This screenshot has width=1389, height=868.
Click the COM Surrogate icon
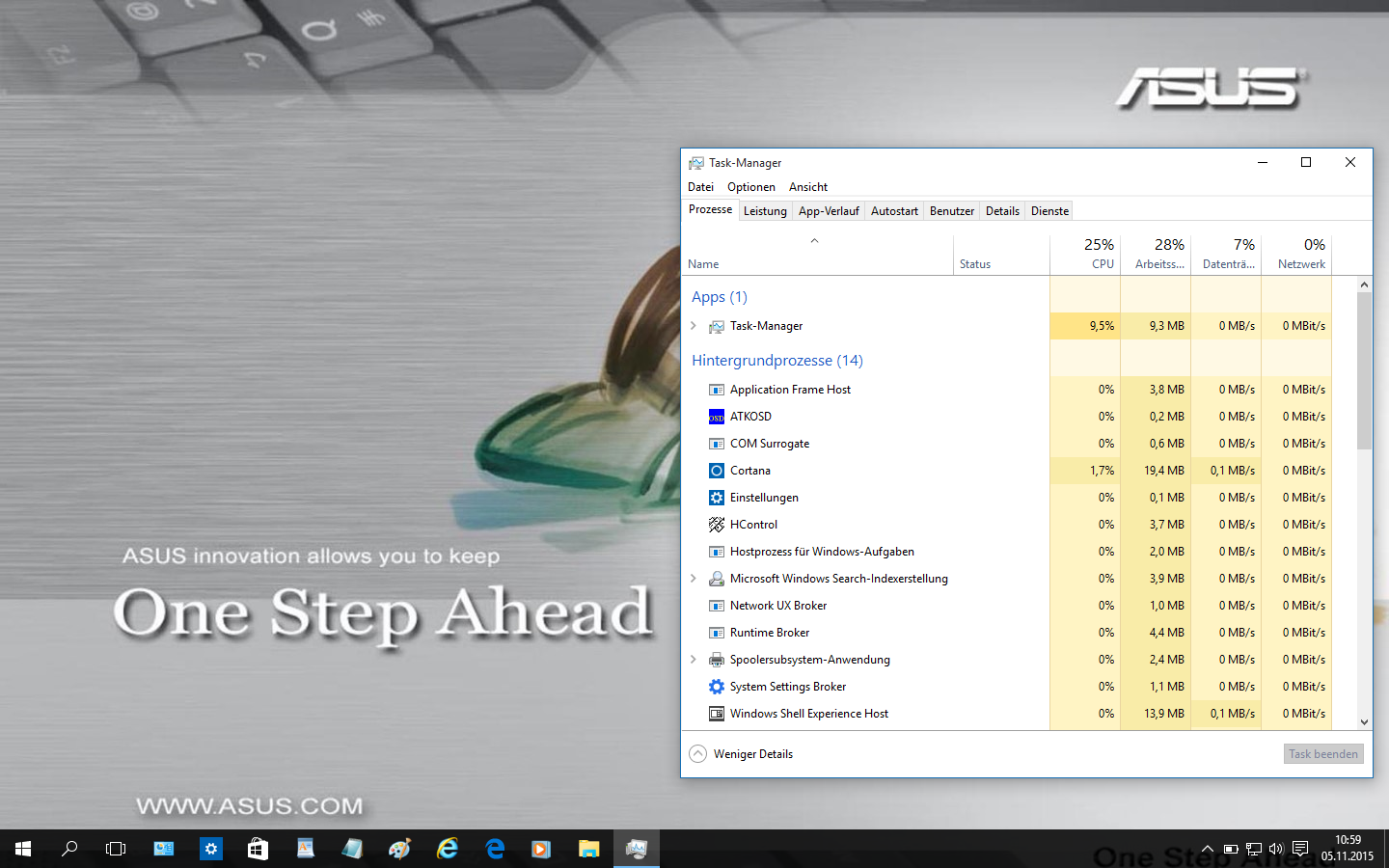point(717,444)
